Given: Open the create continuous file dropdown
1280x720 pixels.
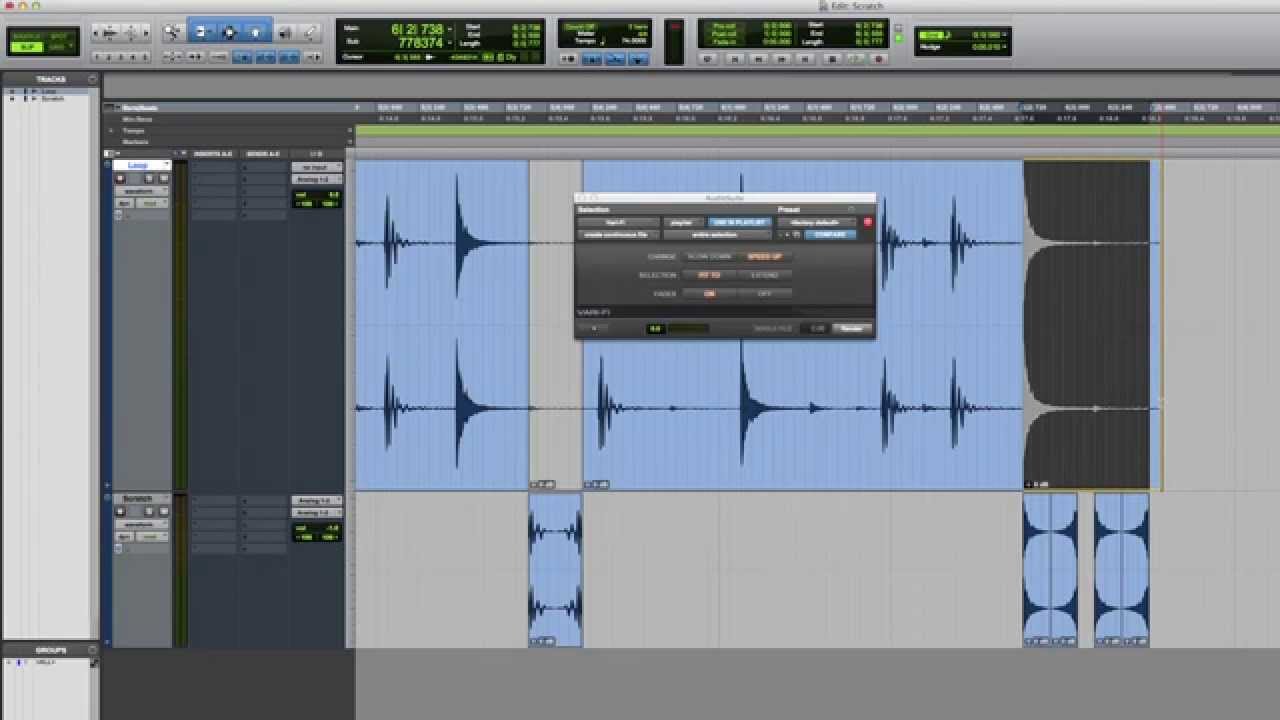Looking at the screenshot, I should point(617,235).
